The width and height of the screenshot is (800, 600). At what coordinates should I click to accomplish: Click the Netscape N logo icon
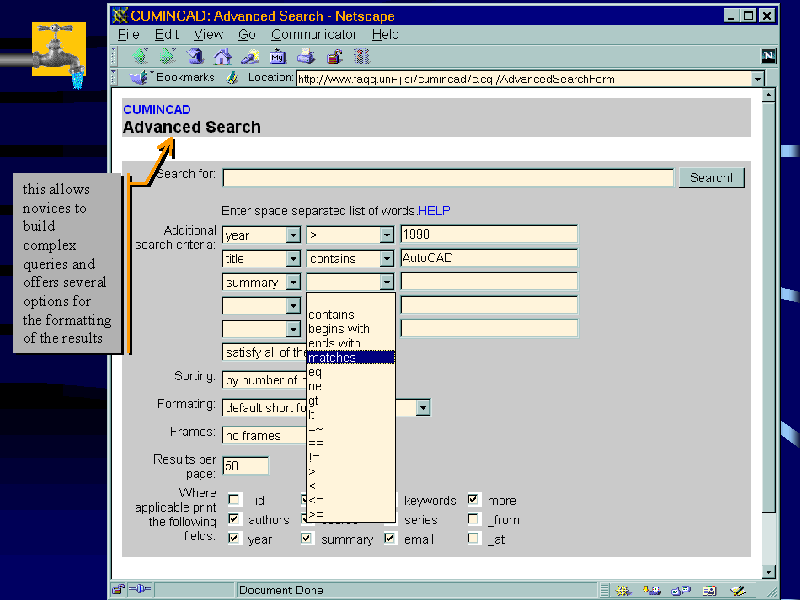pos(768,56)
